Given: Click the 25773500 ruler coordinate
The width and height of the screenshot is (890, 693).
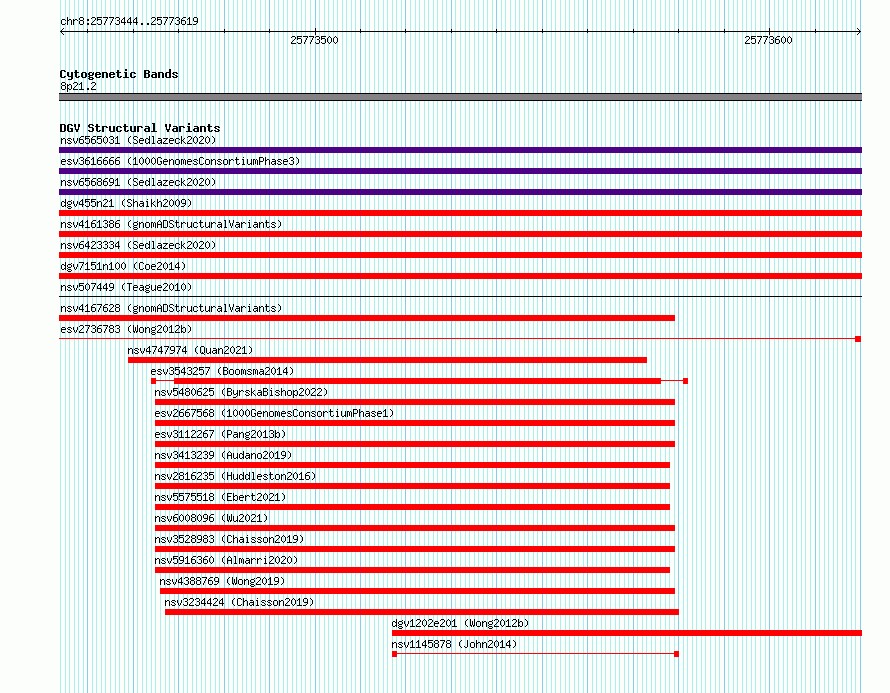Looking at the screenshot, I should click(x=314, y=40).
